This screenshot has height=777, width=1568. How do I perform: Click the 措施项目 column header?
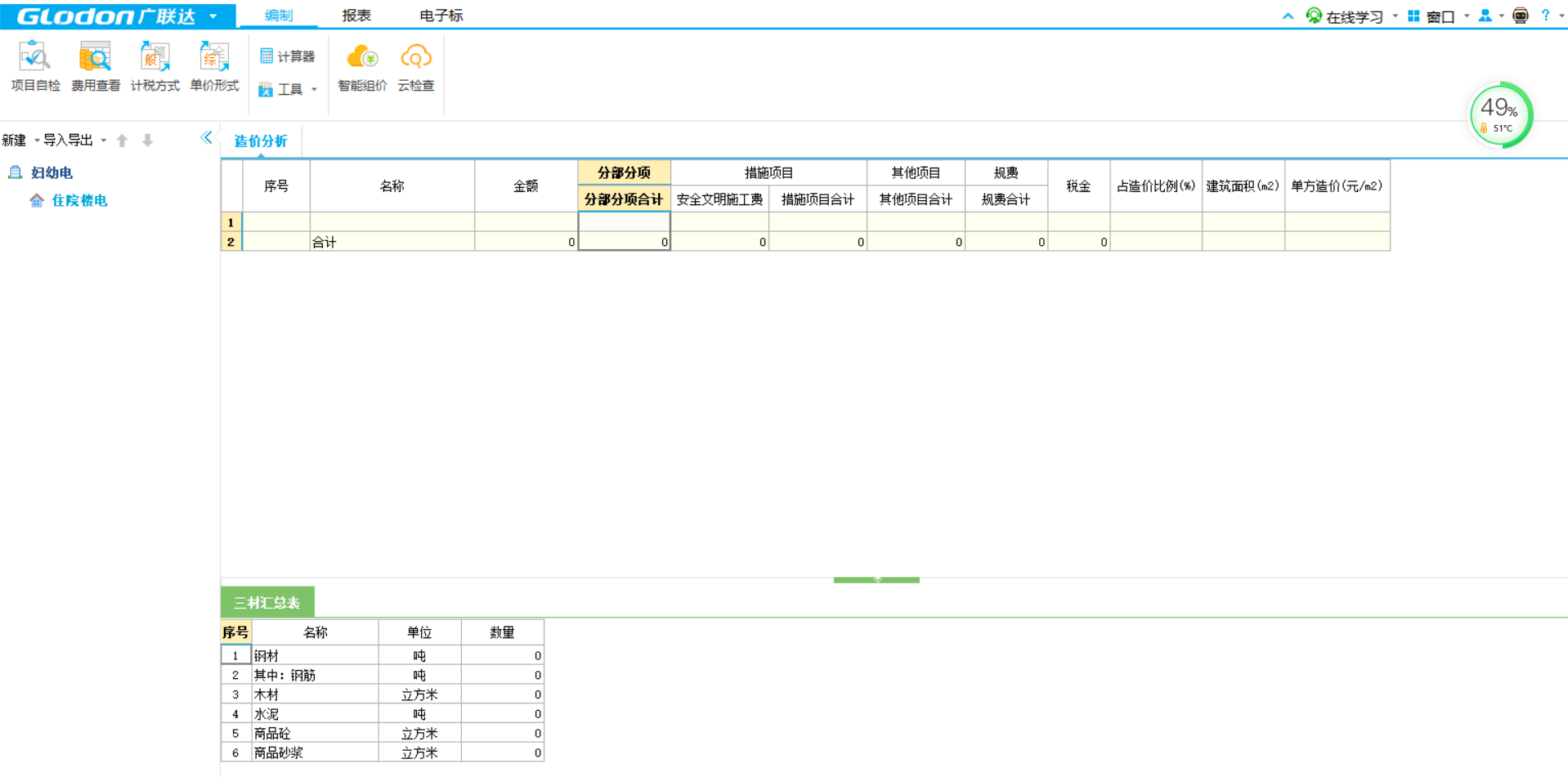click(x=768, y=172)
